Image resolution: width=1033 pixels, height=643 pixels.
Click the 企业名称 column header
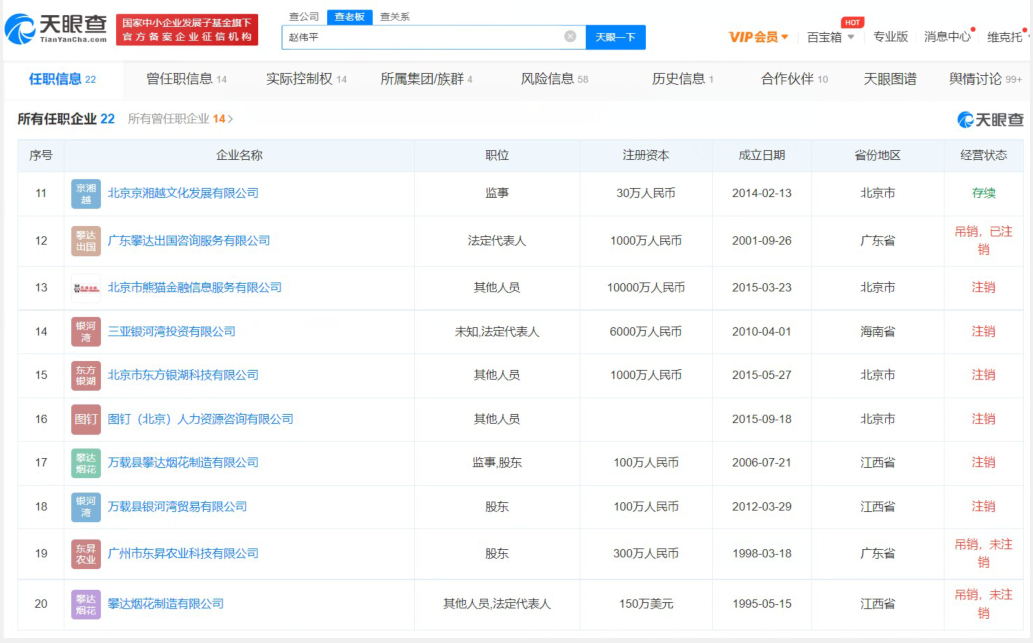point(239,155)
